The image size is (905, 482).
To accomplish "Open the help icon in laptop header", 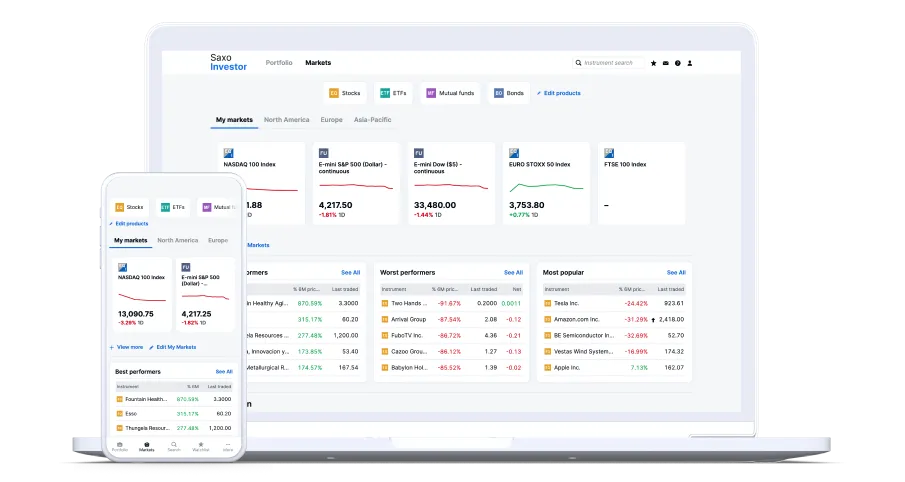I will 678,63.
